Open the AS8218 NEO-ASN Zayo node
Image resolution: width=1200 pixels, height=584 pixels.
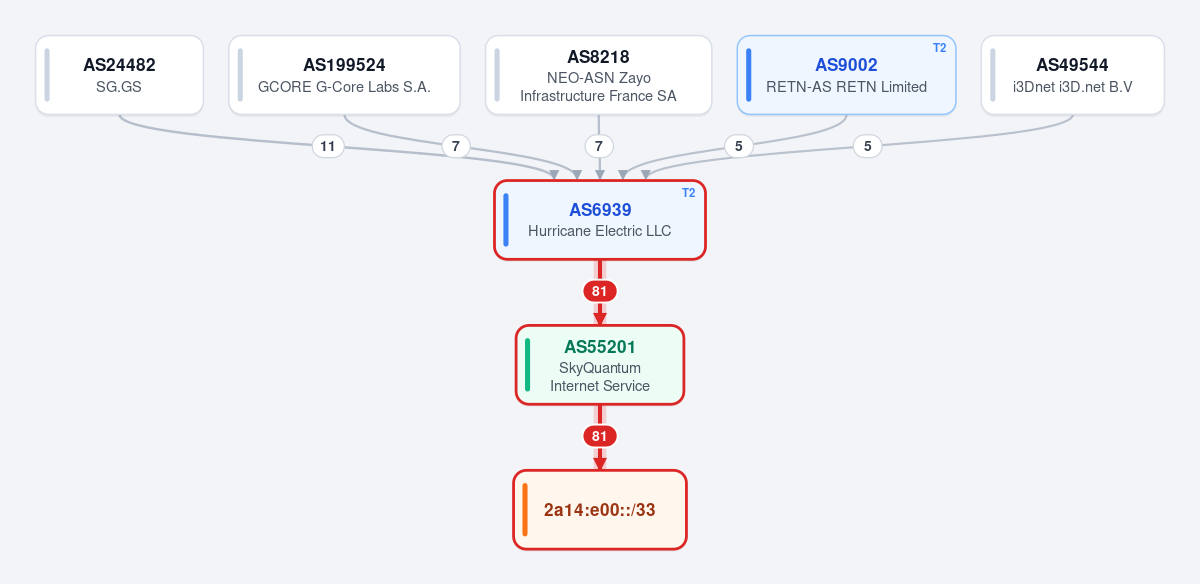point(598,75)
